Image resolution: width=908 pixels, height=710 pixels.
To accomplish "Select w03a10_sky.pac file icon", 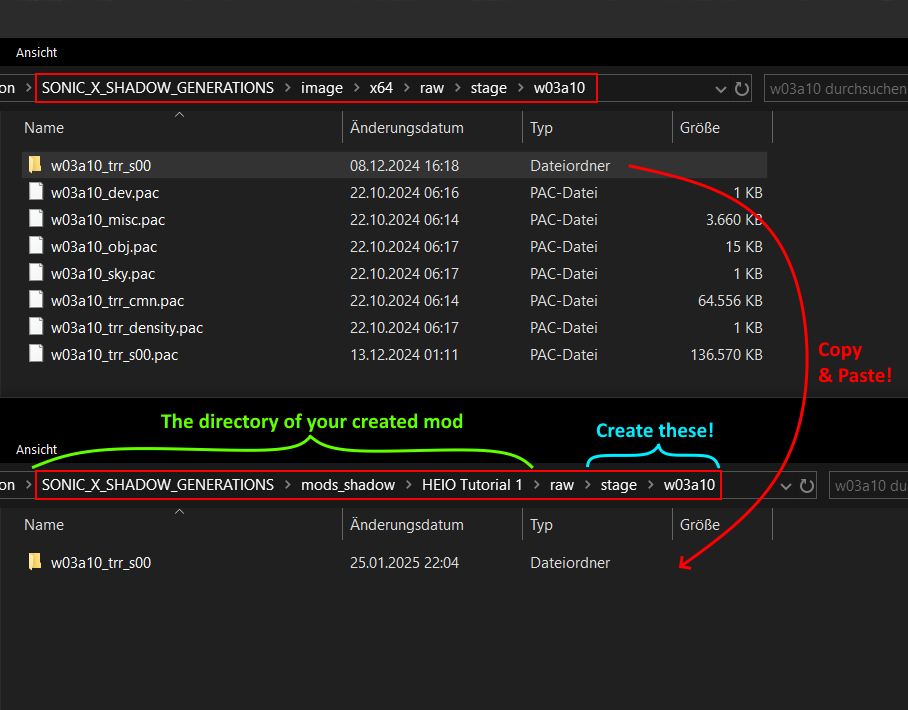I will 36,273.
